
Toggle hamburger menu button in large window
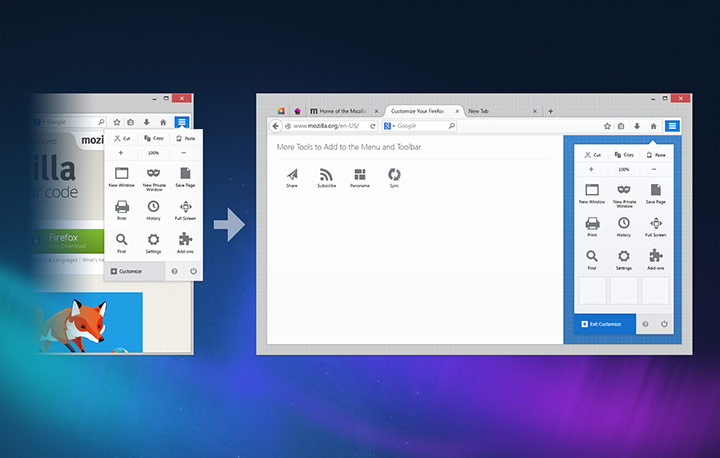pyautogui.click(x=672, y=126)
